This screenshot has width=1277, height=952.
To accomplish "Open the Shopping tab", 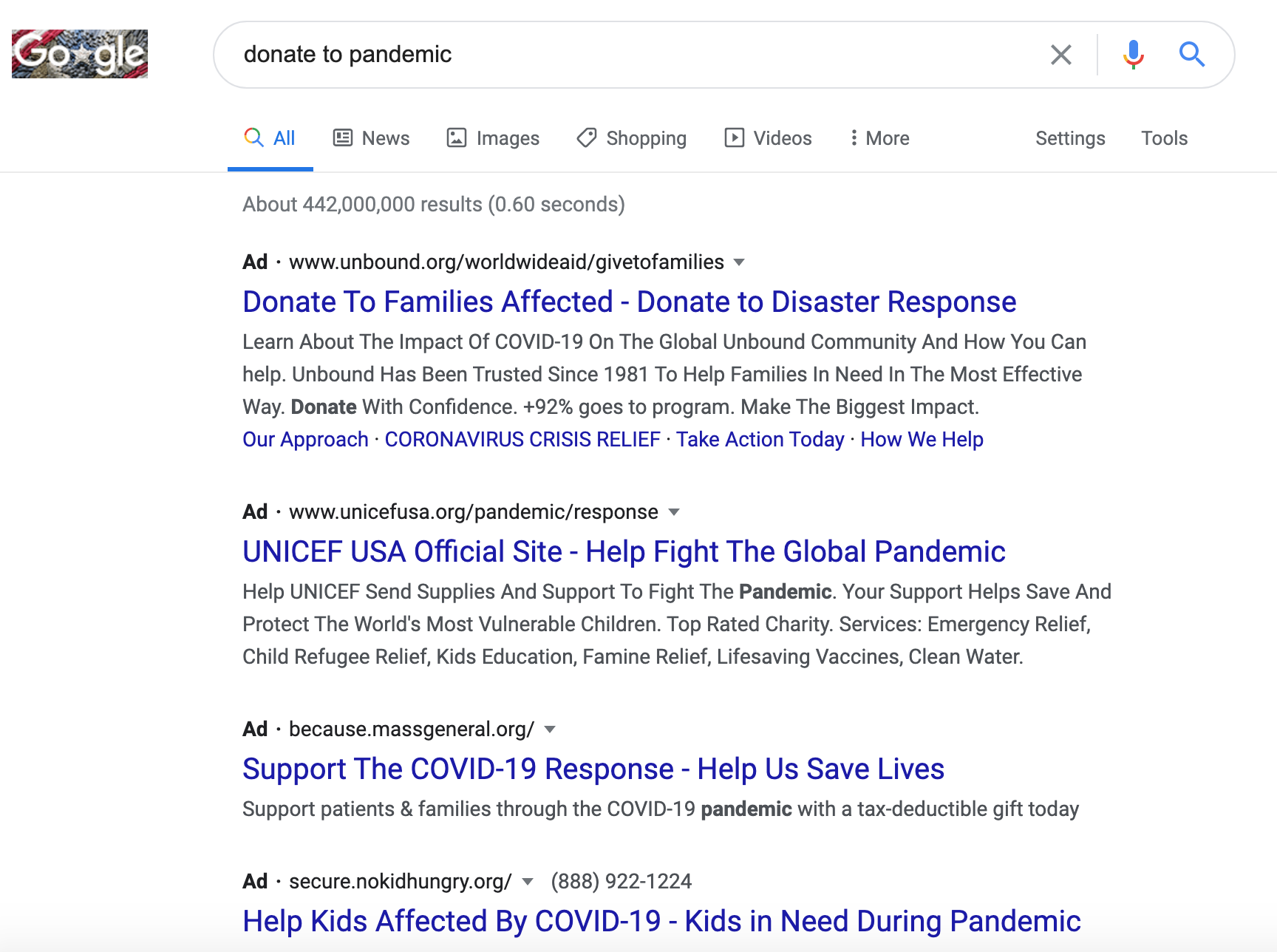I will 632,138.
